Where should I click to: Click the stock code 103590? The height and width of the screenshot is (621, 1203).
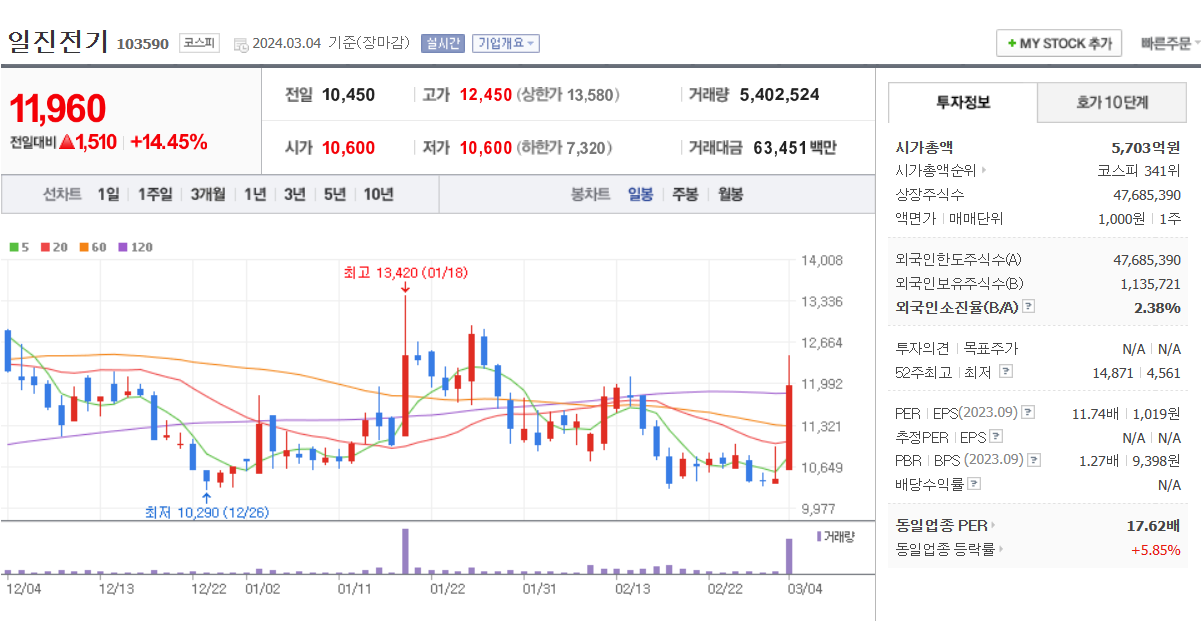pyautogui.click(x=143, y=44)
